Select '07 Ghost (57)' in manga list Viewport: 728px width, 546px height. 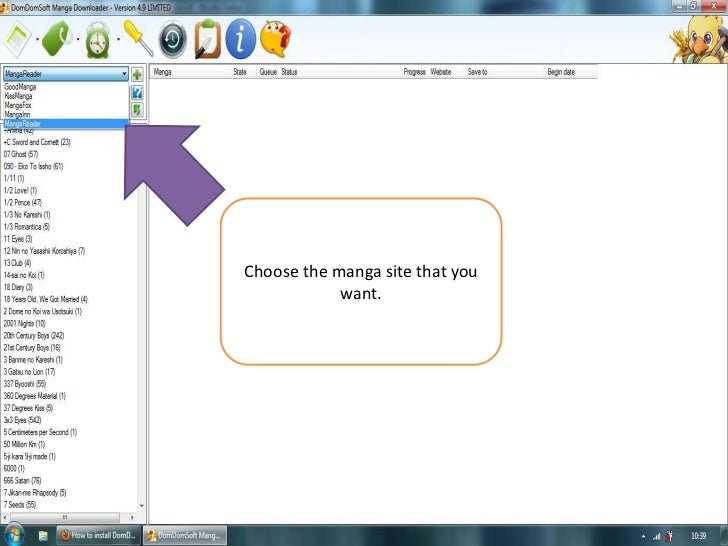coord(21,154)
